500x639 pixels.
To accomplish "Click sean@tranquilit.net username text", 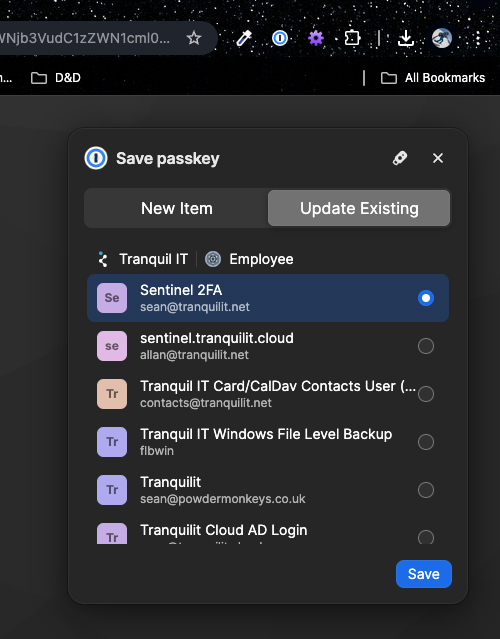I will click(195, 307).
